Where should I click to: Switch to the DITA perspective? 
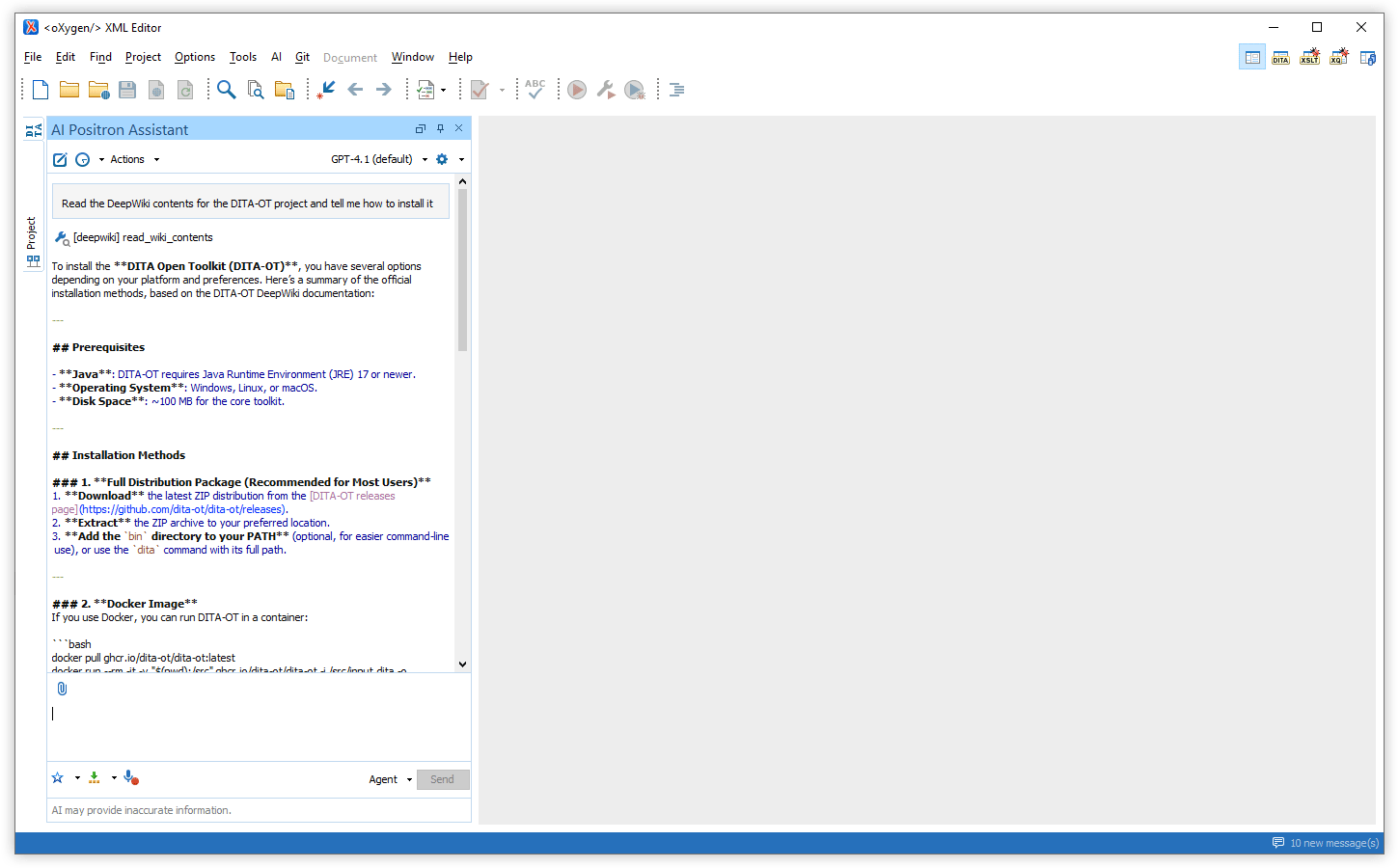[x=1281, y=58]
